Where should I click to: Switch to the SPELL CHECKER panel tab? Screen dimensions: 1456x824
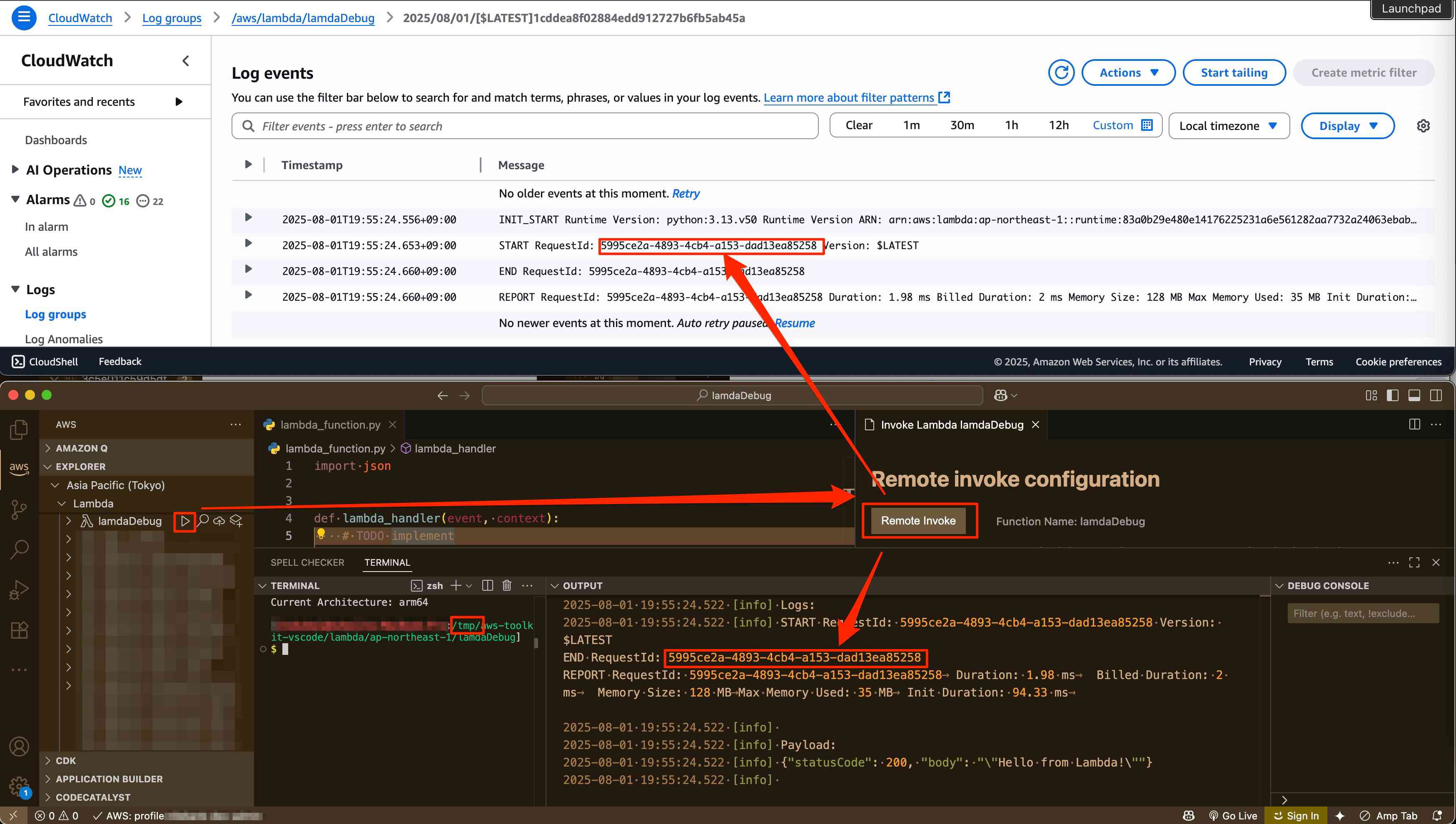[307, 562]
